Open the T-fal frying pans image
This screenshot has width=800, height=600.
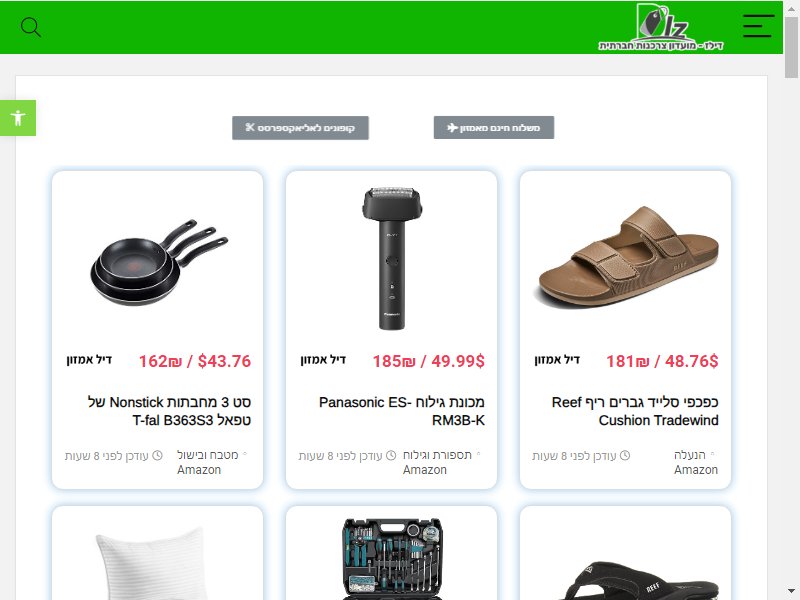[x=159, y=263]
